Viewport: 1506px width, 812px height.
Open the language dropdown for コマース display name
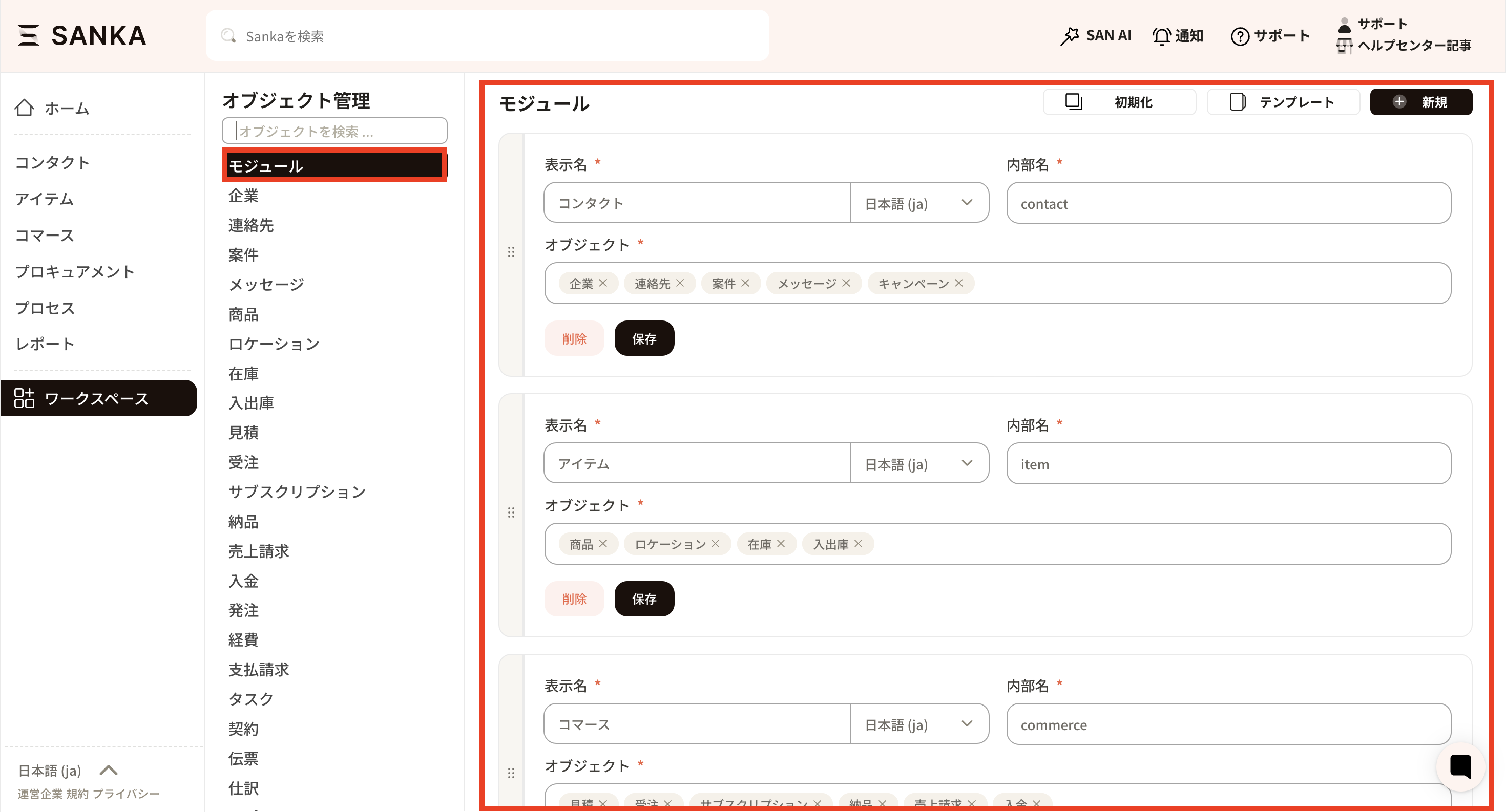pos(919,724)
